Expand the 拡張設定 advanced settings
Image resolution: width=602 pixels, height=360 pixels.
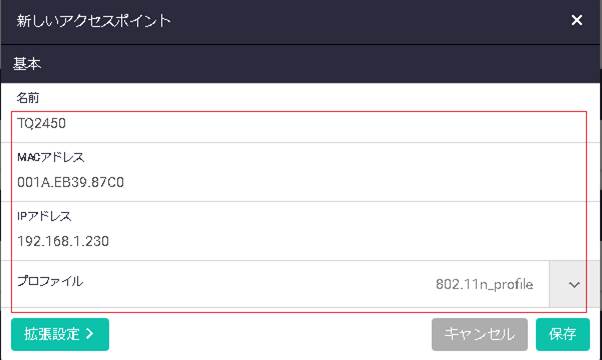[60, 334]
